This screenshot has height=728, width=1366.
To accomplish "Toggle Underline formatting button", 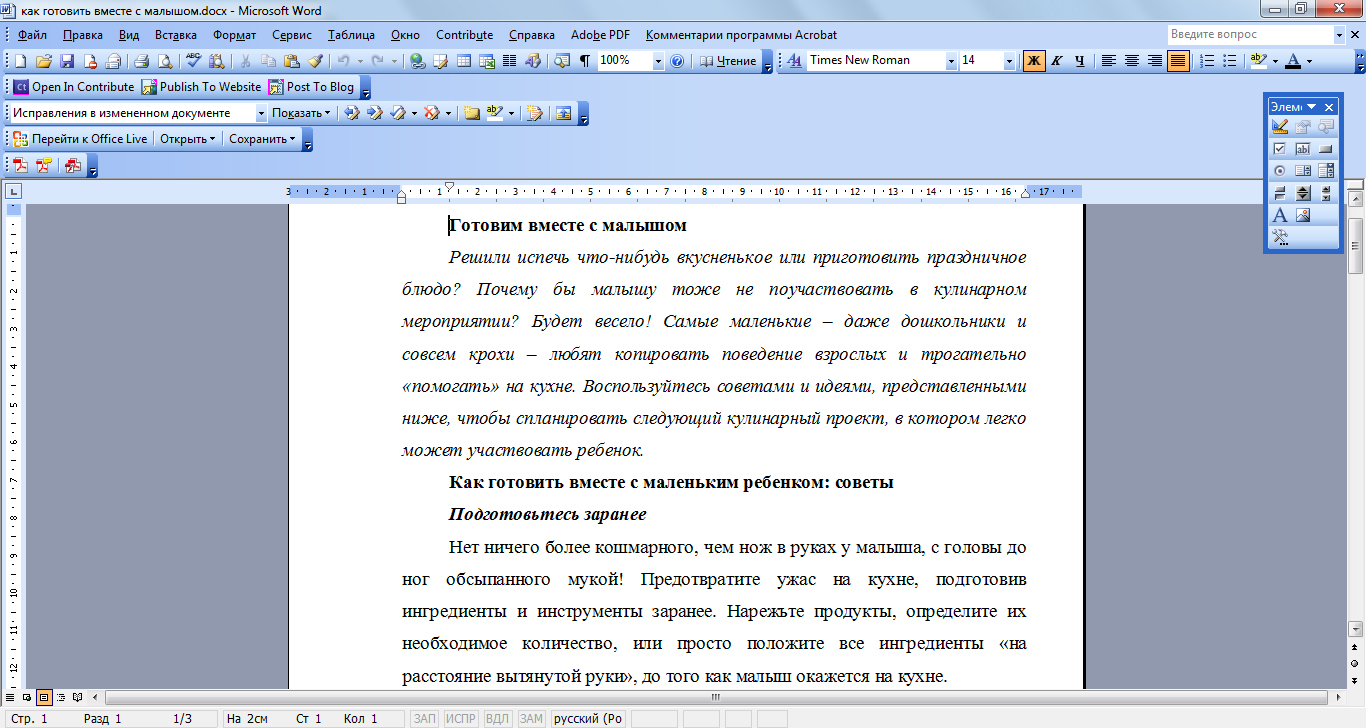I will 1079,61.
